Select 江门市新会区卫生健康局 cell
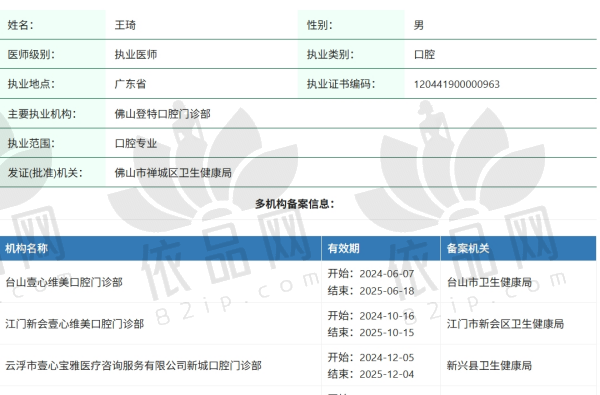 pyautogui.click(x=505, y=324)
